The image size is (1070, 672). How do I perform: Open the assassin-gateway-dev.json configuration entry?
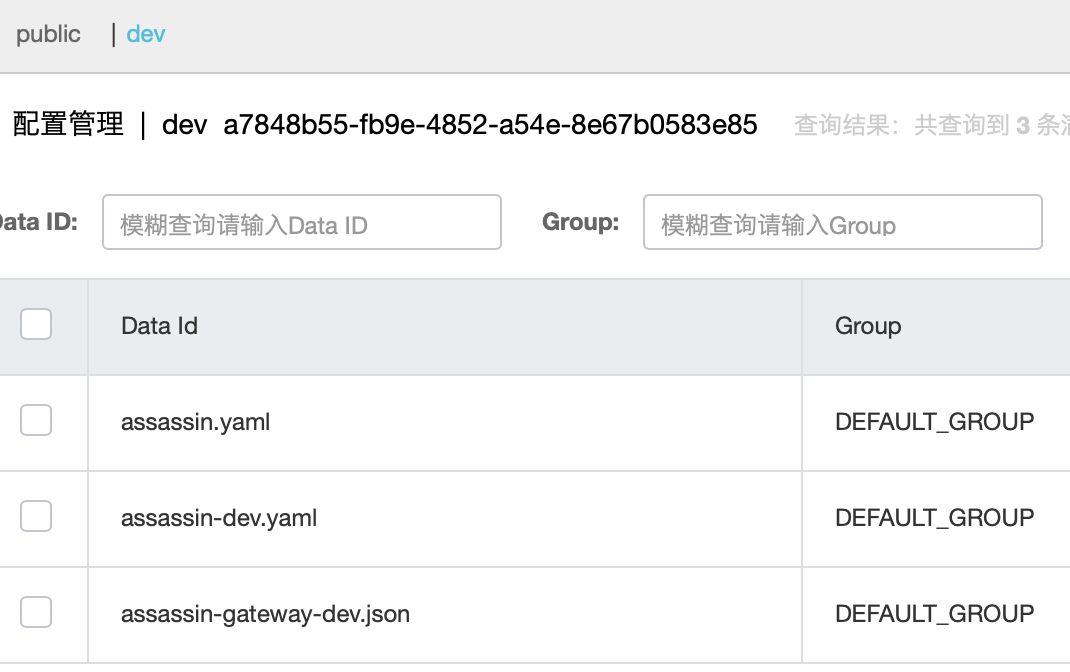click(264, 614)
